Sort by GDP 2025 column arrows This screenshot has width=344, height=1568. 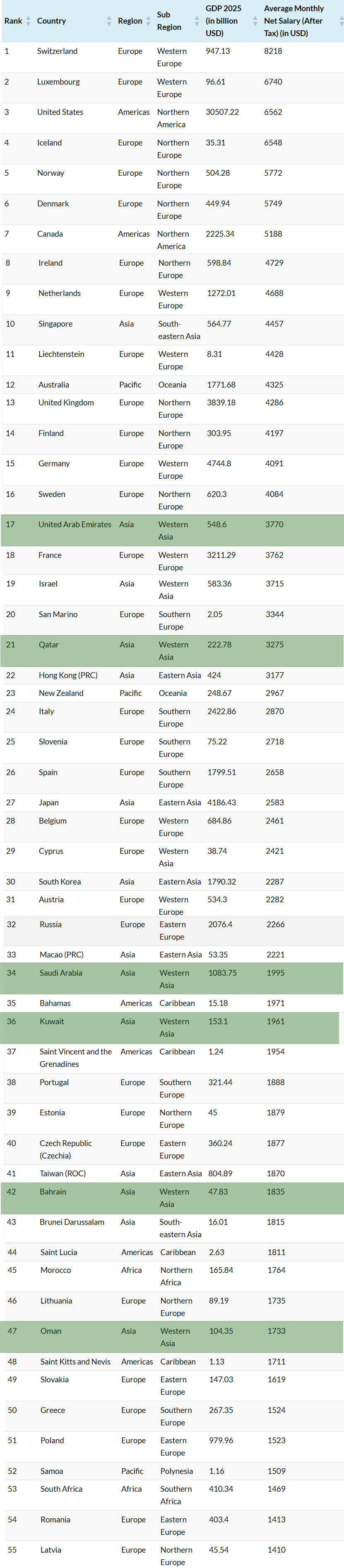pos(255,21)
